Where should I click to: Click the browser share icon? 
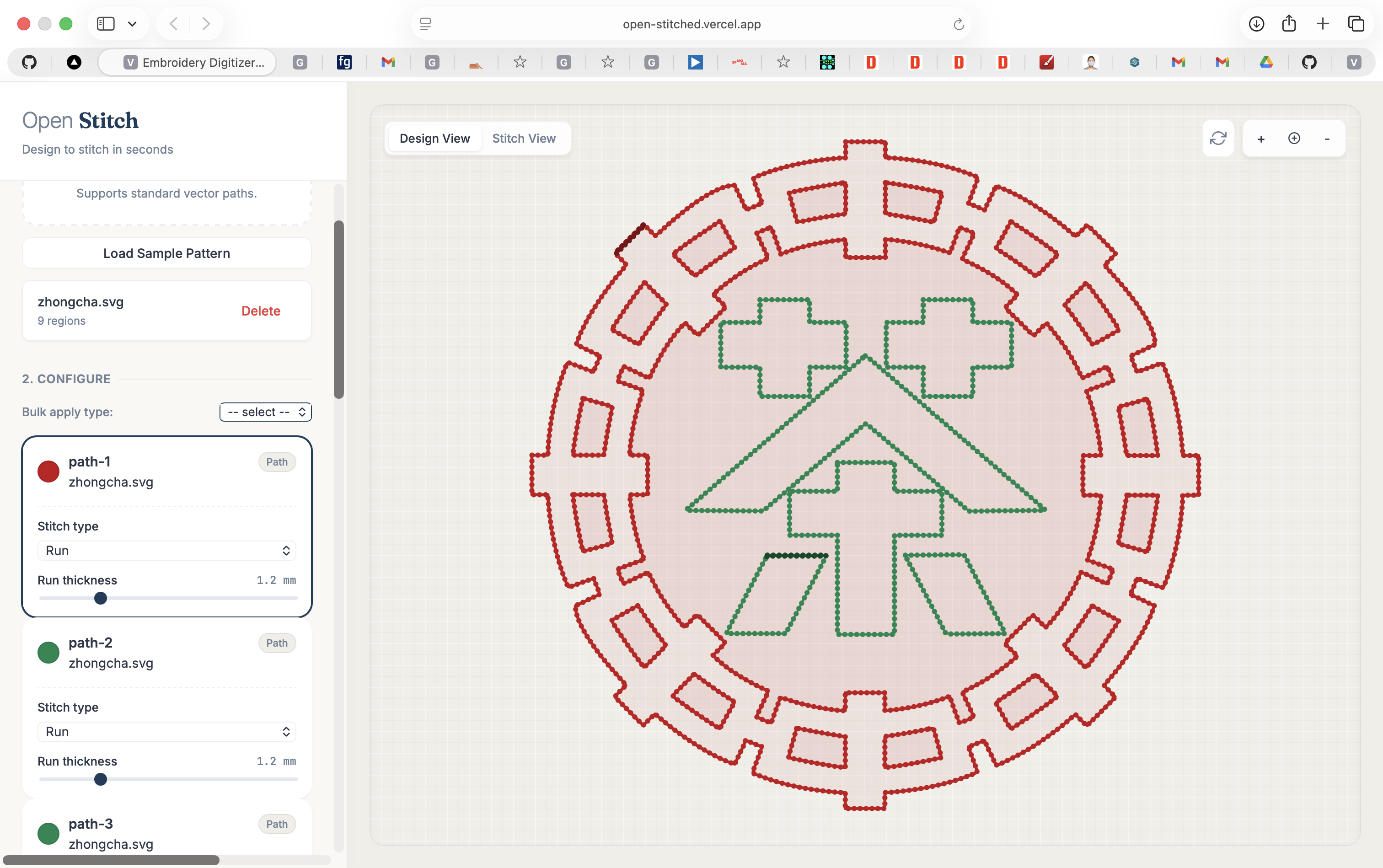click(1289, 23)
